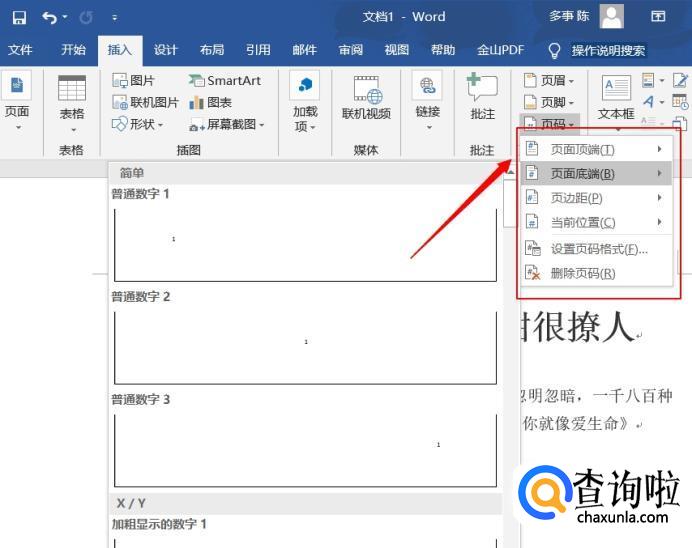The width and height of the screenshot is (692, 548).
Task: Choose 页面底端(B) menu item
Action: pos(596,173)
